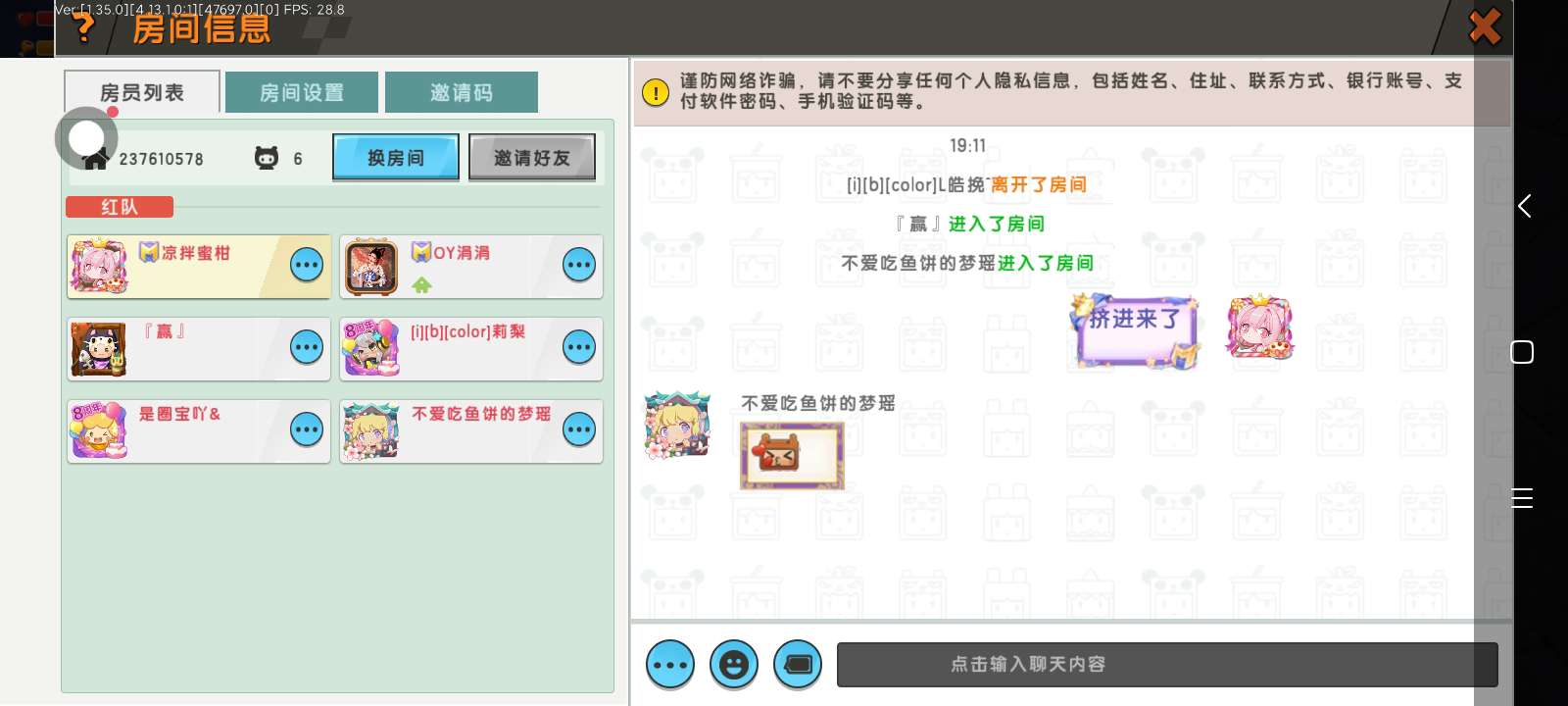The image size is (1568, 706).
Task: Click the chat input field 点击输入聊天内容
Action: tap(1167, 665)
